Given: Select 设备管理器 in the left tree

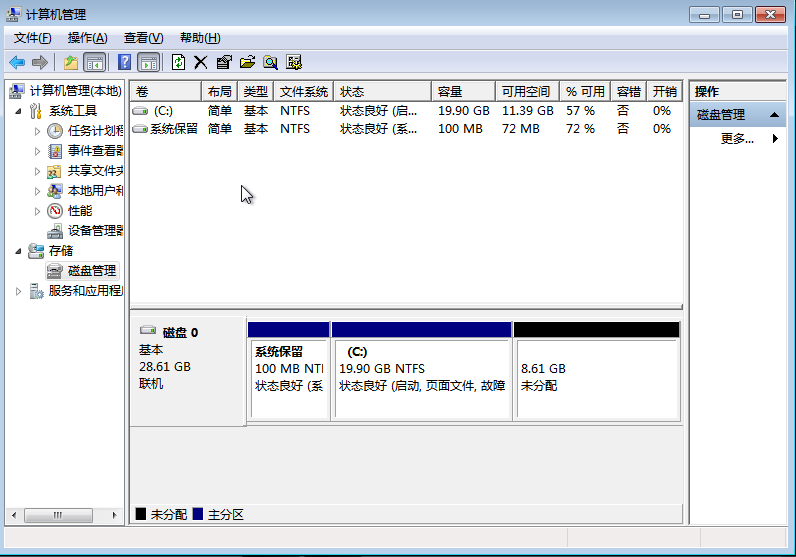Looking at the screenshot, I should tap(95, 231).
